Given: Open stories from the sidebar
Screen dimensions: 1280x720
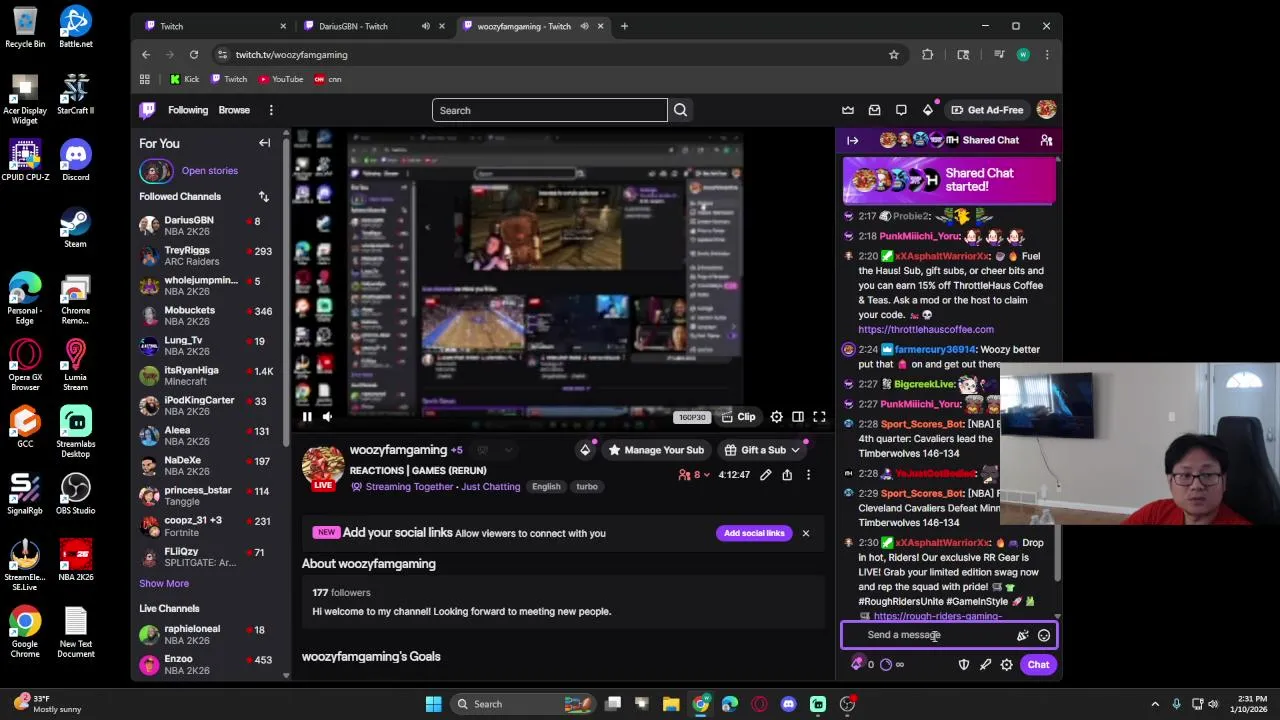Looking at the screenshot, I should 210,171.
